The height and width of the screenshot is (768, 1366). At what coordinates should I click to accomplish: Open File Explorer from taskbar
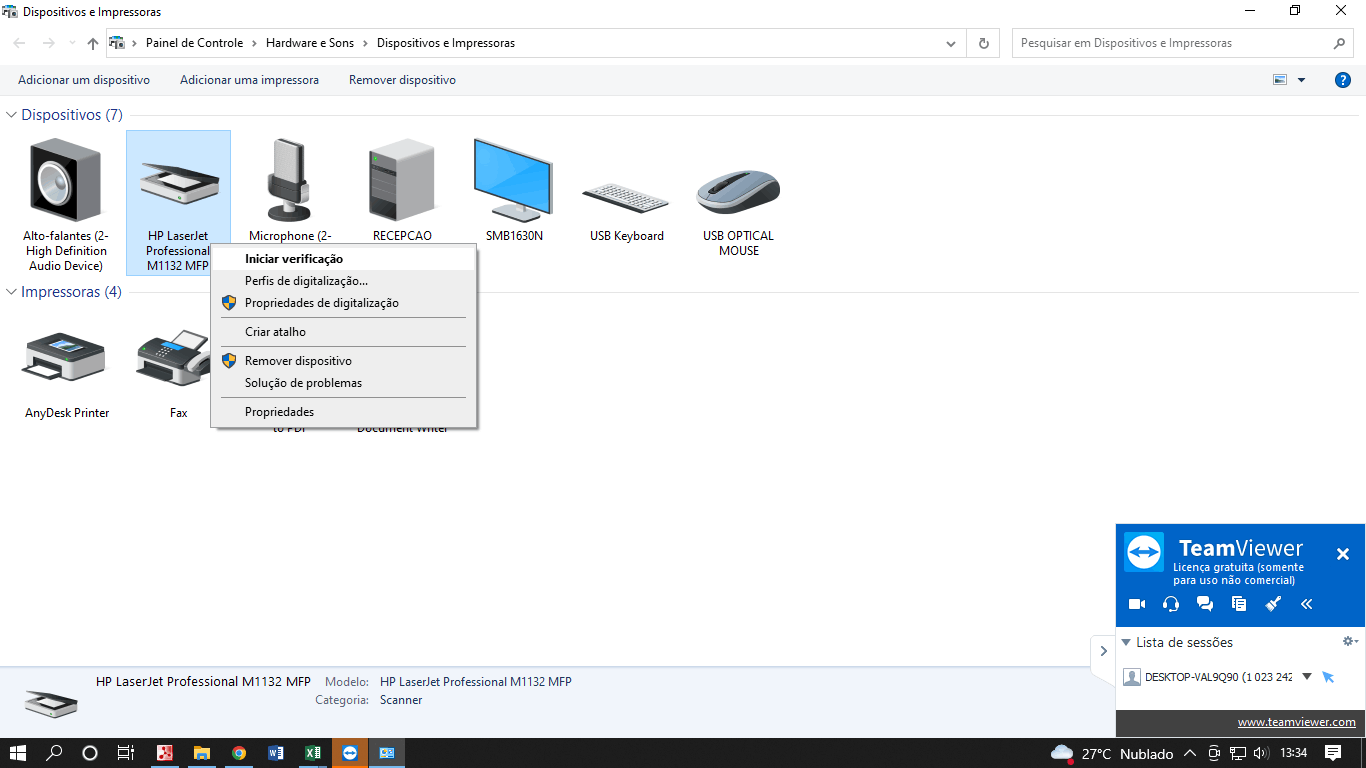(x=202, y=753)
